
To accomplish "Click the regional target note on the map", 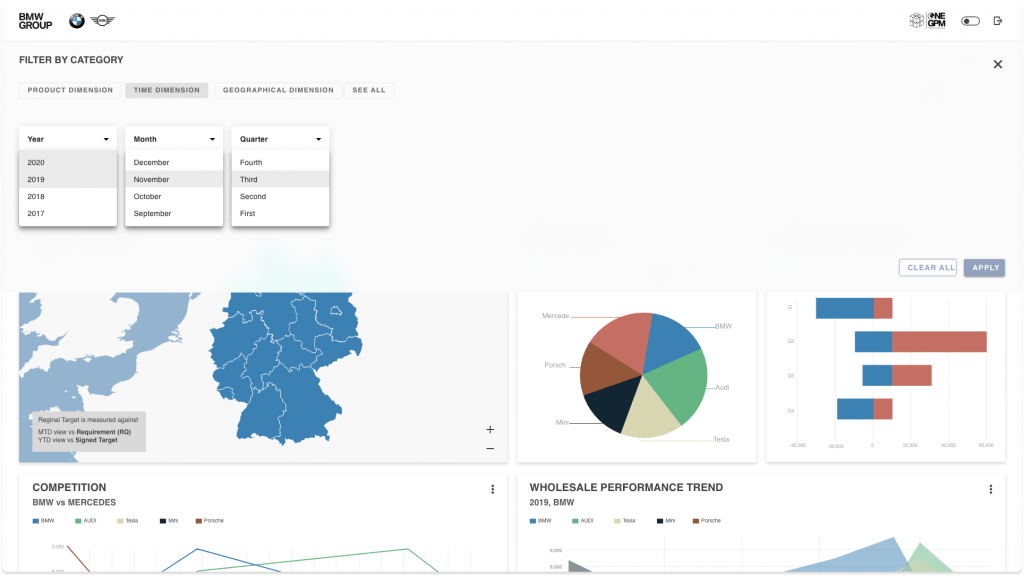I will [x=89, y=430].
